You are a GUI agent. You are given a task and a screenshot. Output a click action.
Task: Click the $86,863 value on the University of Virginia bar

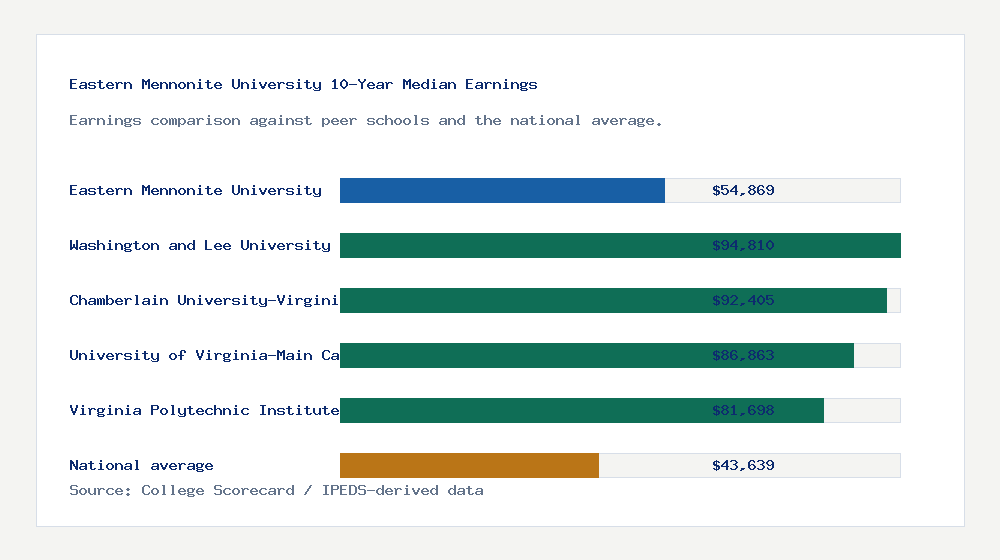(743, 355)
